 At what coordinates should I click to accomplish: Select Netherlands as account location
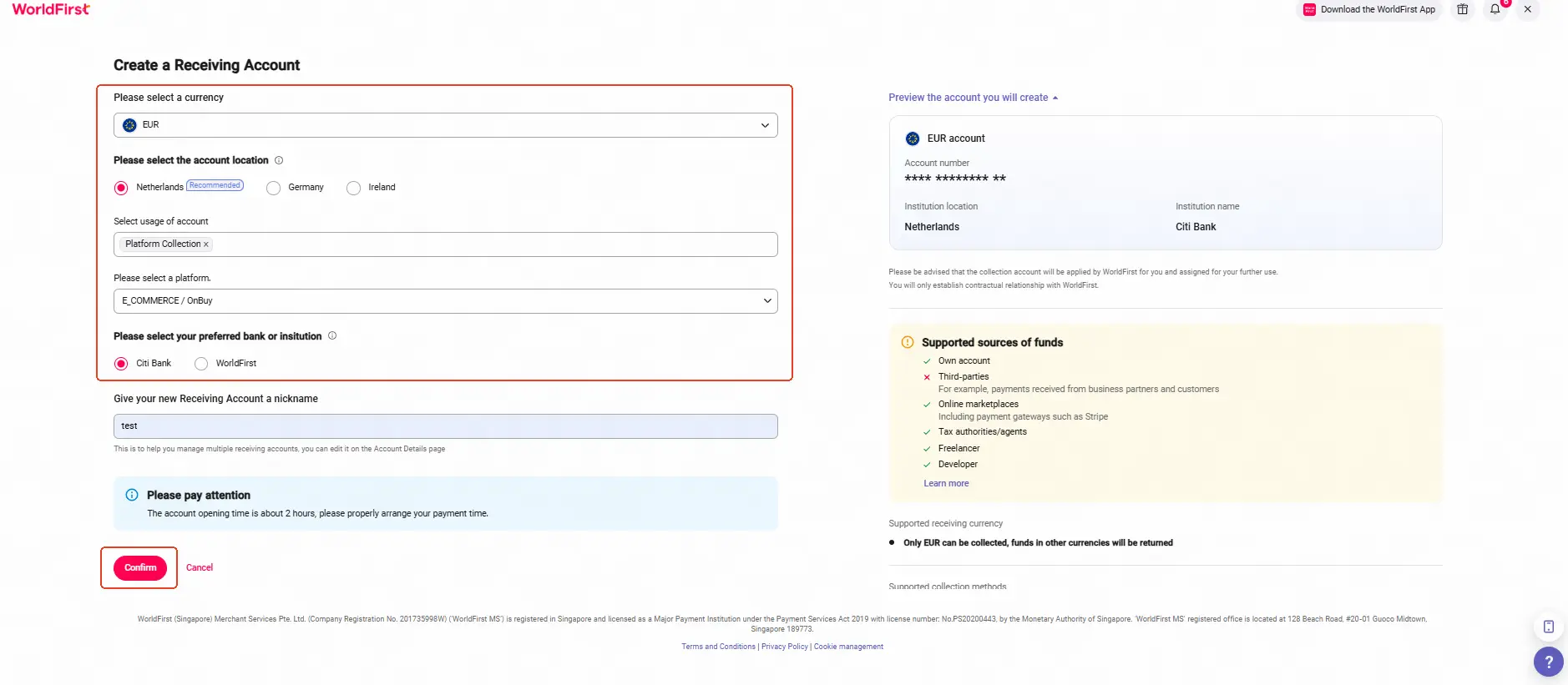click(x=122, y=188)
